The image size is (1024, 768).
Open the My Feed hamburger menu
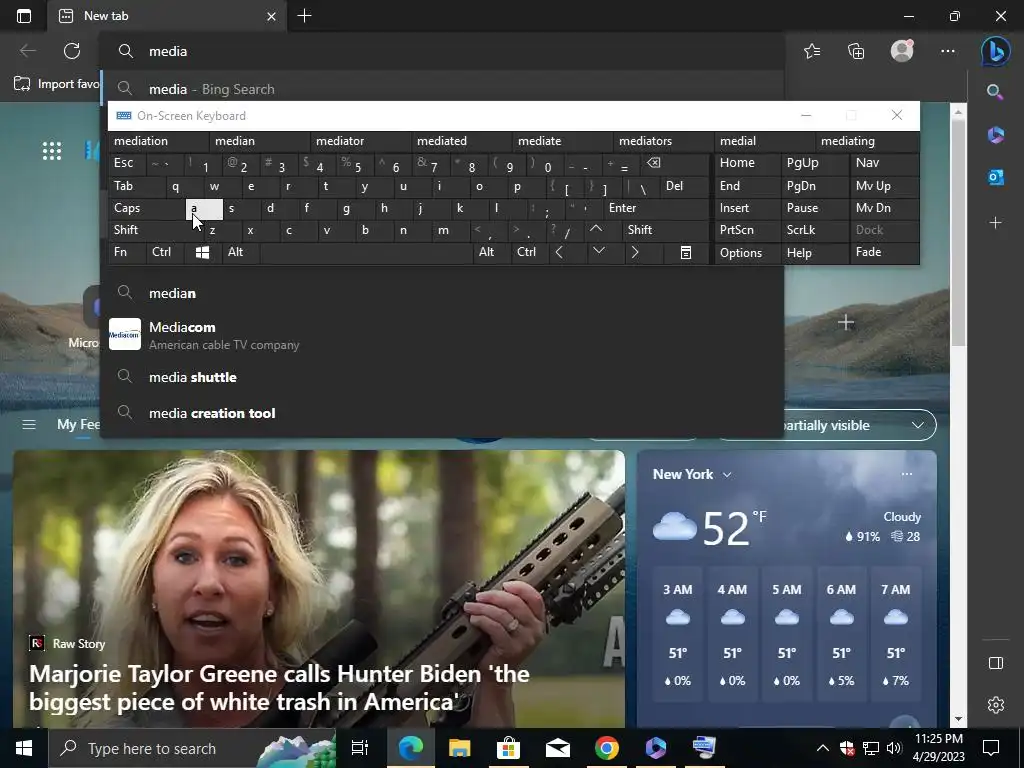point(29,424)
